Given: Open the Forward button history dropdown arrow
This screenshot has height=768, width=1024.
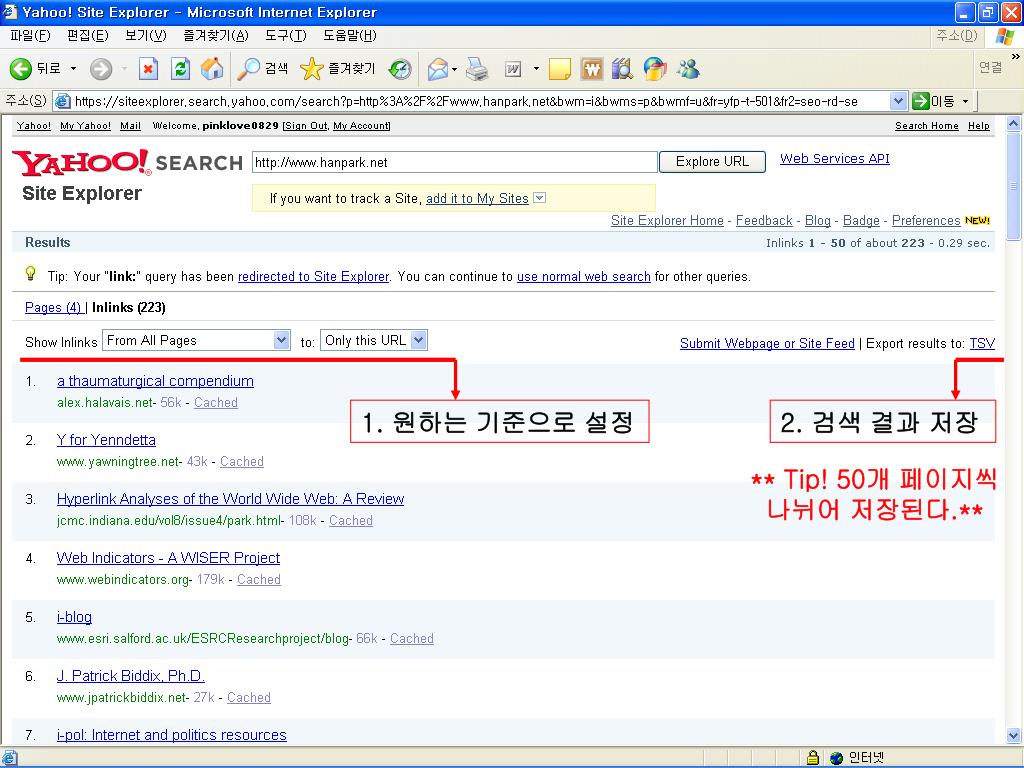Looking at the screenshot, I should (x=123, y=69).
